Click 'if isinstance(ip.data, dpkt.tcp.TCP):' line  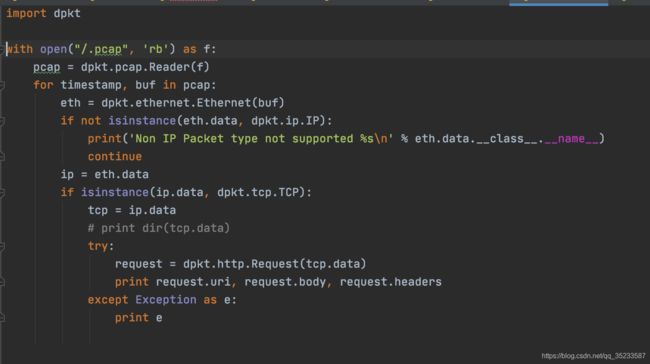pyautogui.click(x=186, y=192)
